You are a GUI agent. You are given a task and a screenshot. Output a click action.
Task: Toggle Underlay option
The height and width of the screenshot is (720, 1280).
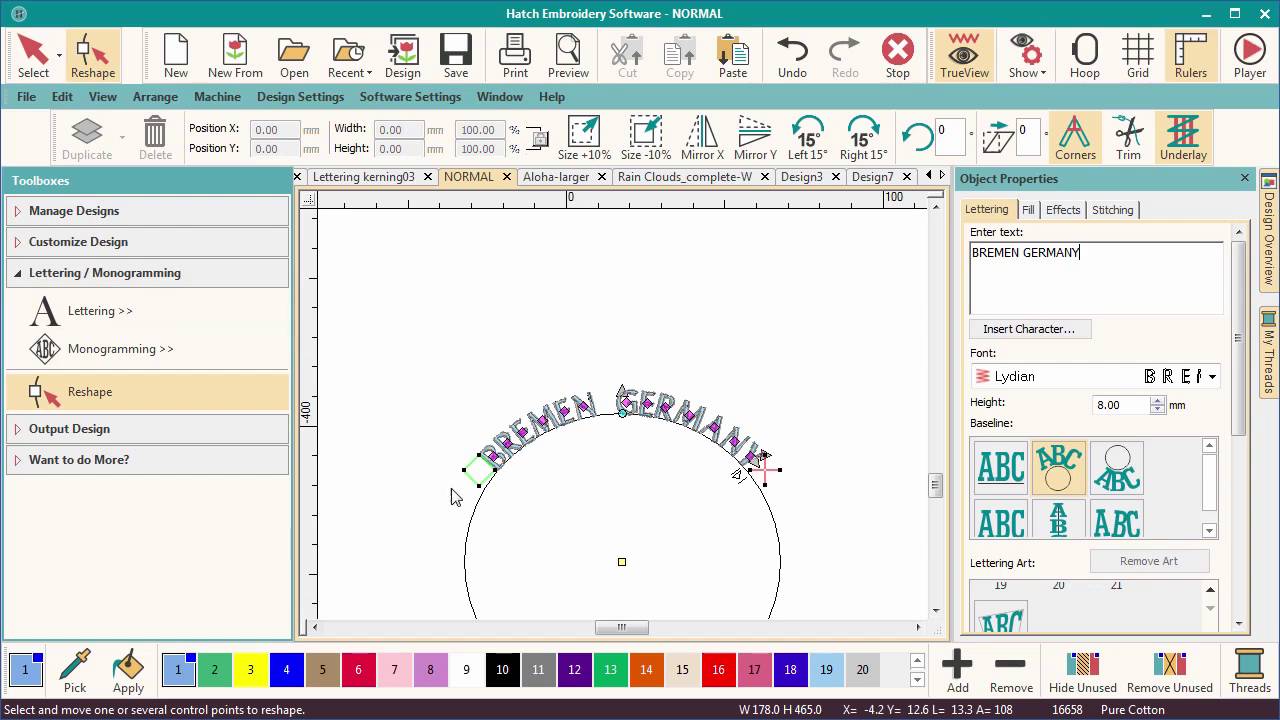[x=1183, y=137]
